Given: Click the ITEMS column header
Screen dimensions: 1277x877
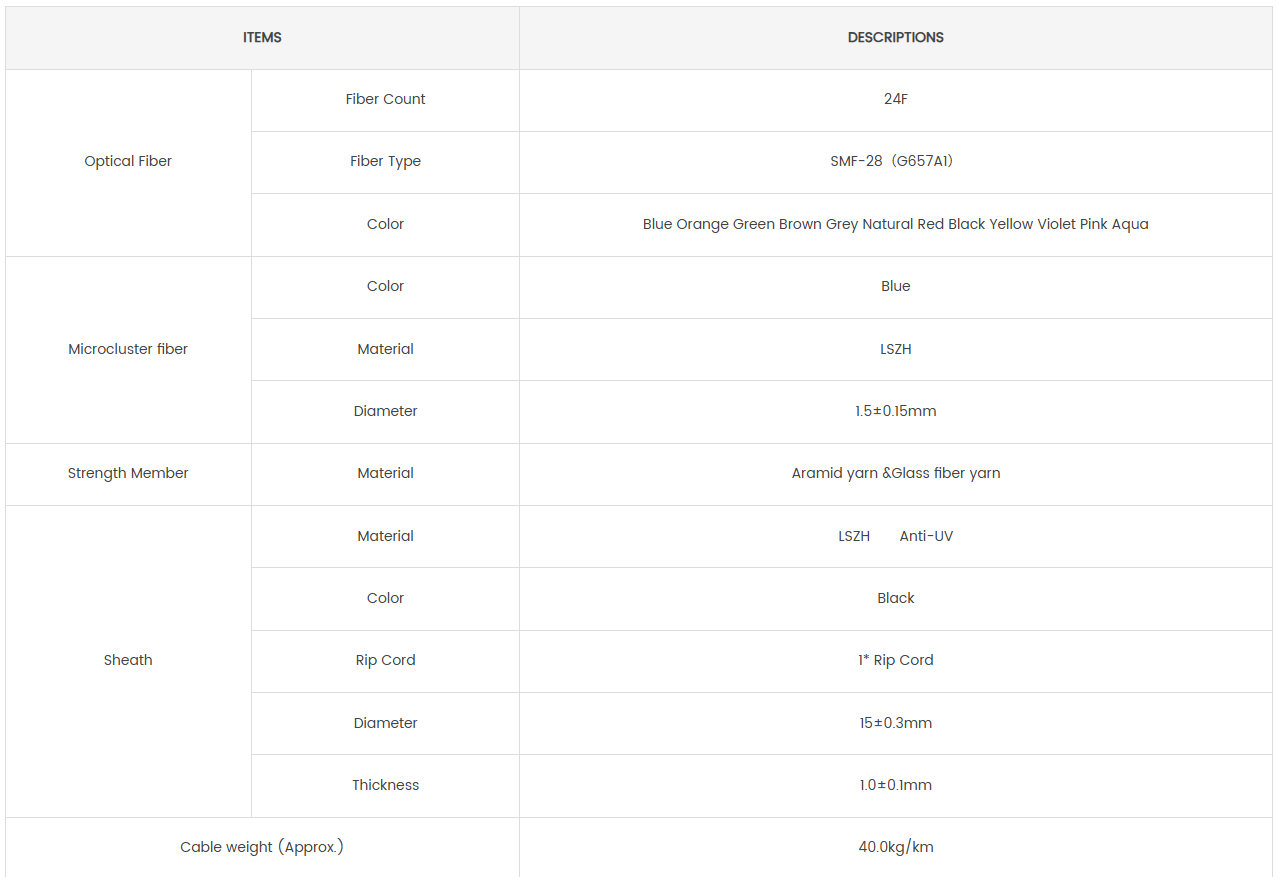Looking at the screenshot, I should tap(262, 38).
